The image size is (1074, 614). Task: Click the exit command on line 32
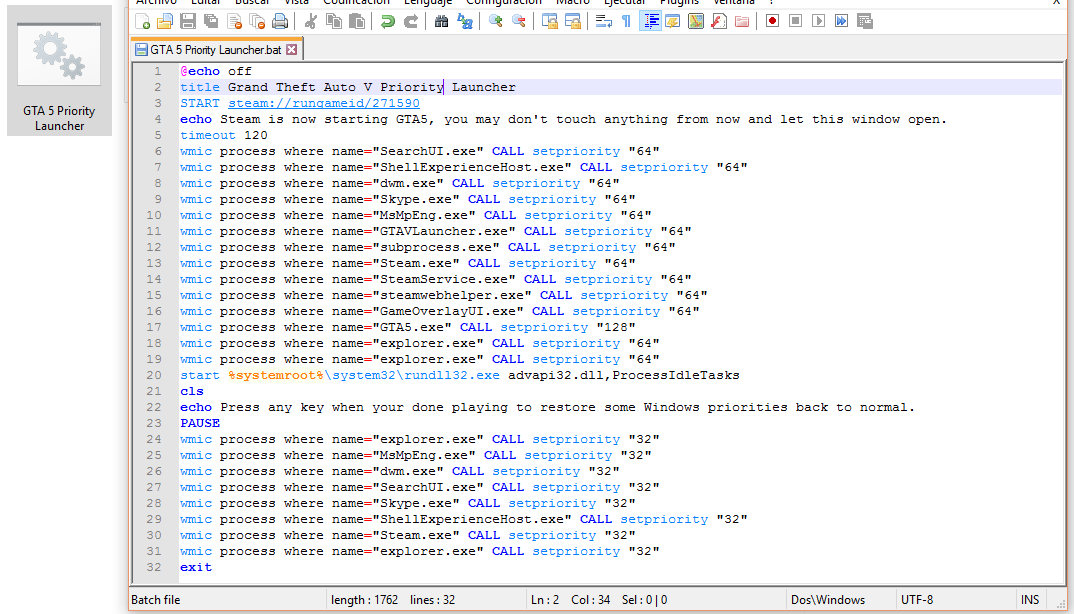(x=196, y=567)
